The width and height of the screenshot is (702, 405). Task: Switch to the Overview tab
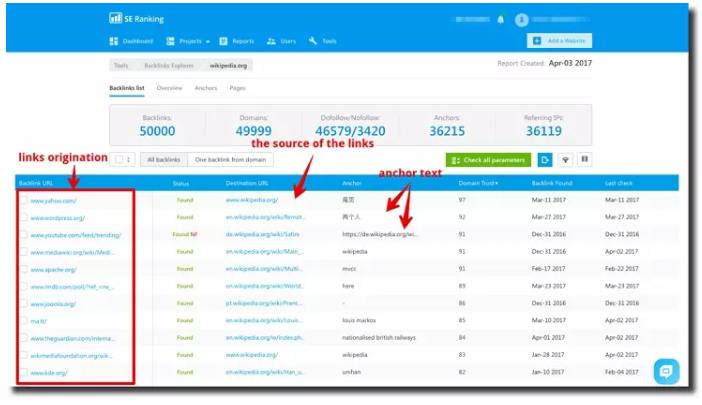(x=169, y=88)
